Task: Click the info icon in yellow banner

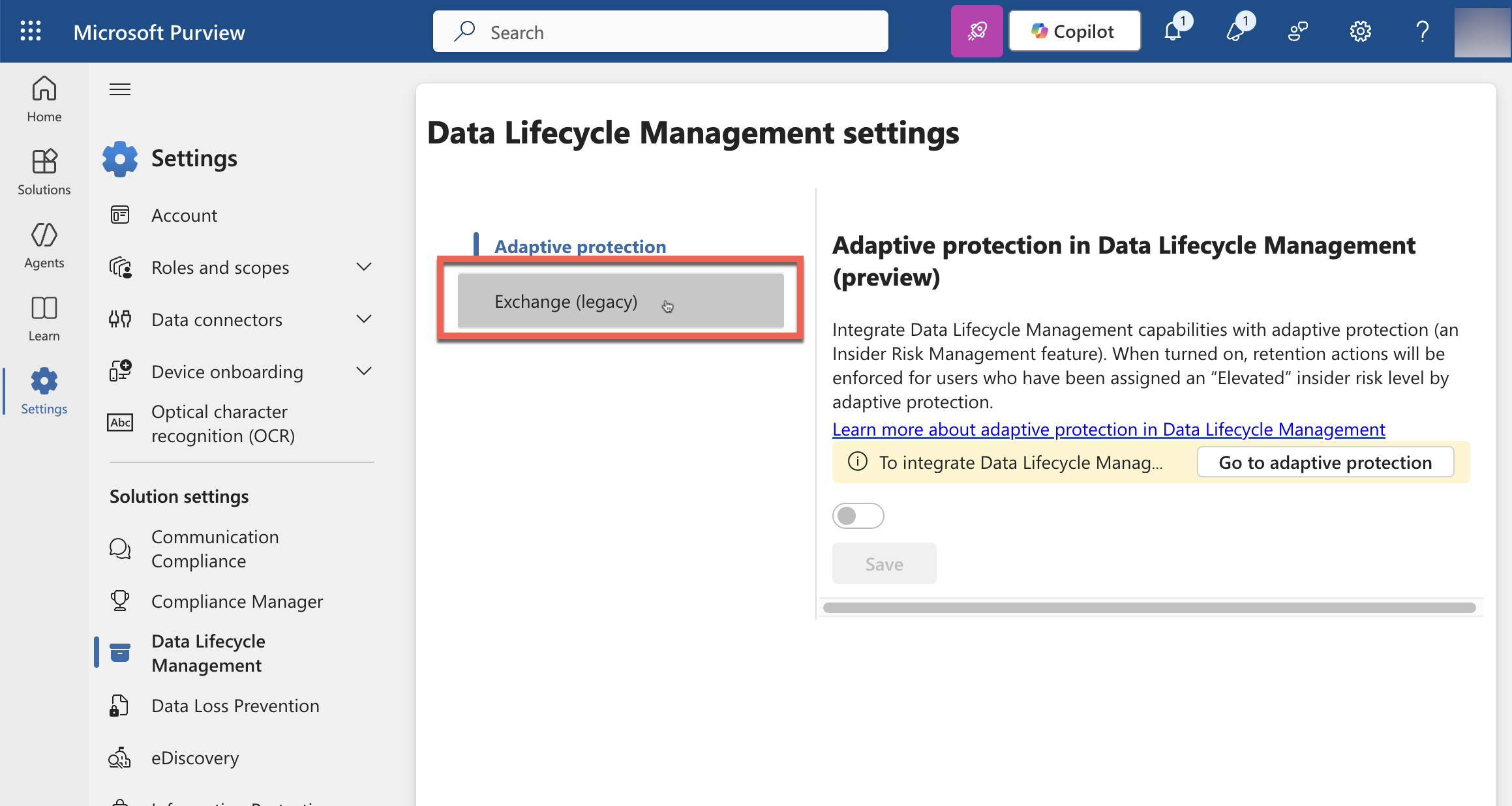Action: pyautogui.click(x=857, y=462)
